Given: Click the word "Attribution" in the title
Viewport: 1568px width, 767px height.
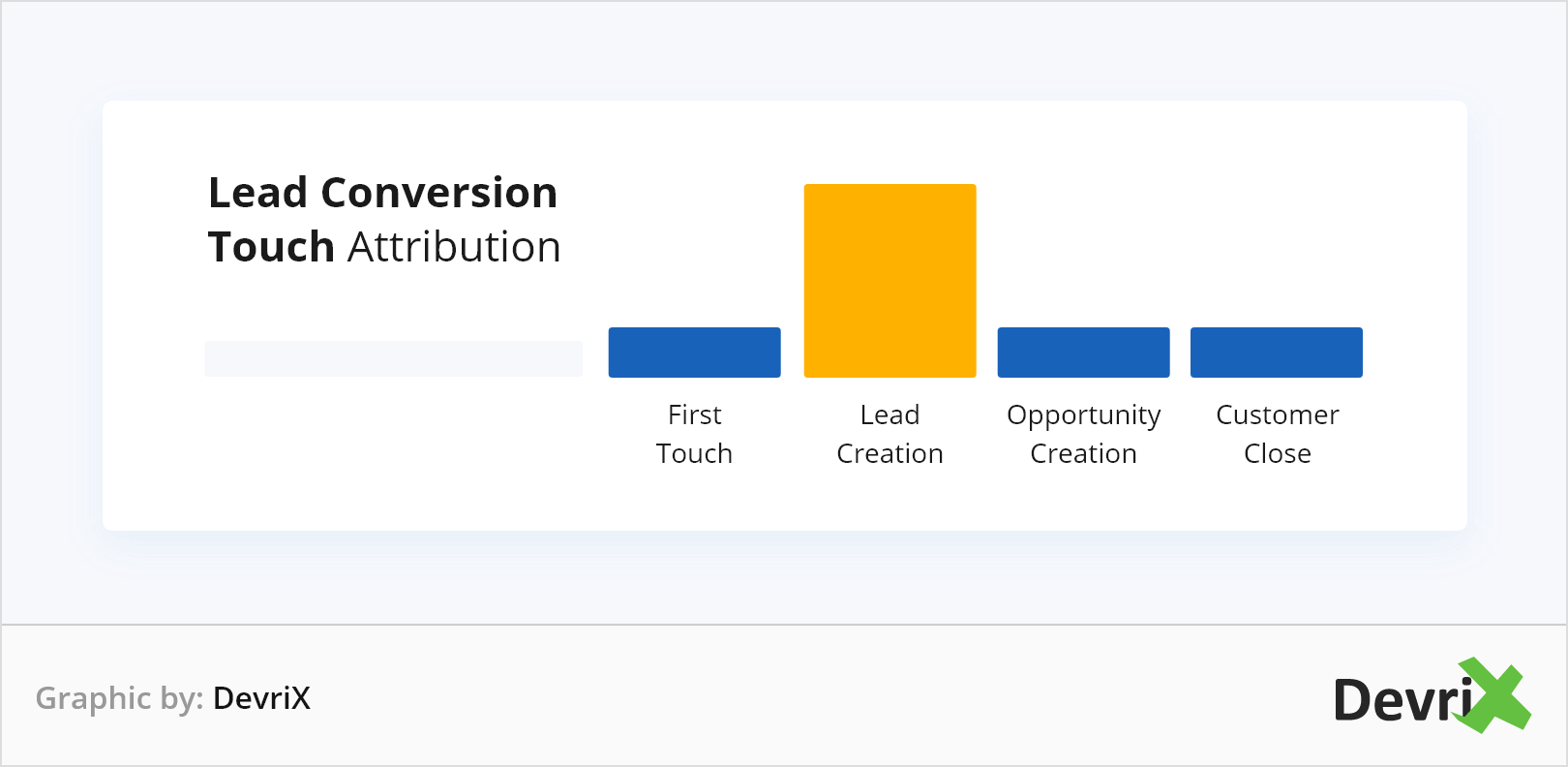Looking at the screenshot, I should coord(454,247).
